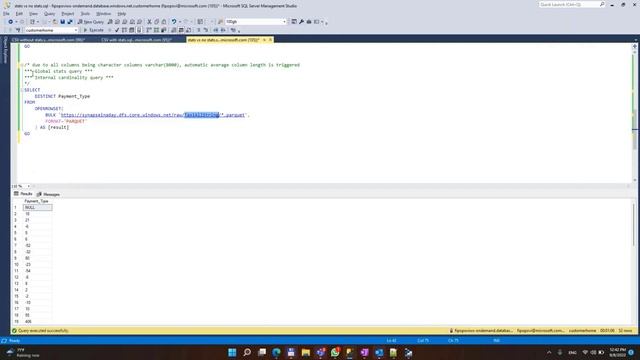
Task: Click the Parse checkmark icon
Action: pyautogui.click(x=117, y=30)
